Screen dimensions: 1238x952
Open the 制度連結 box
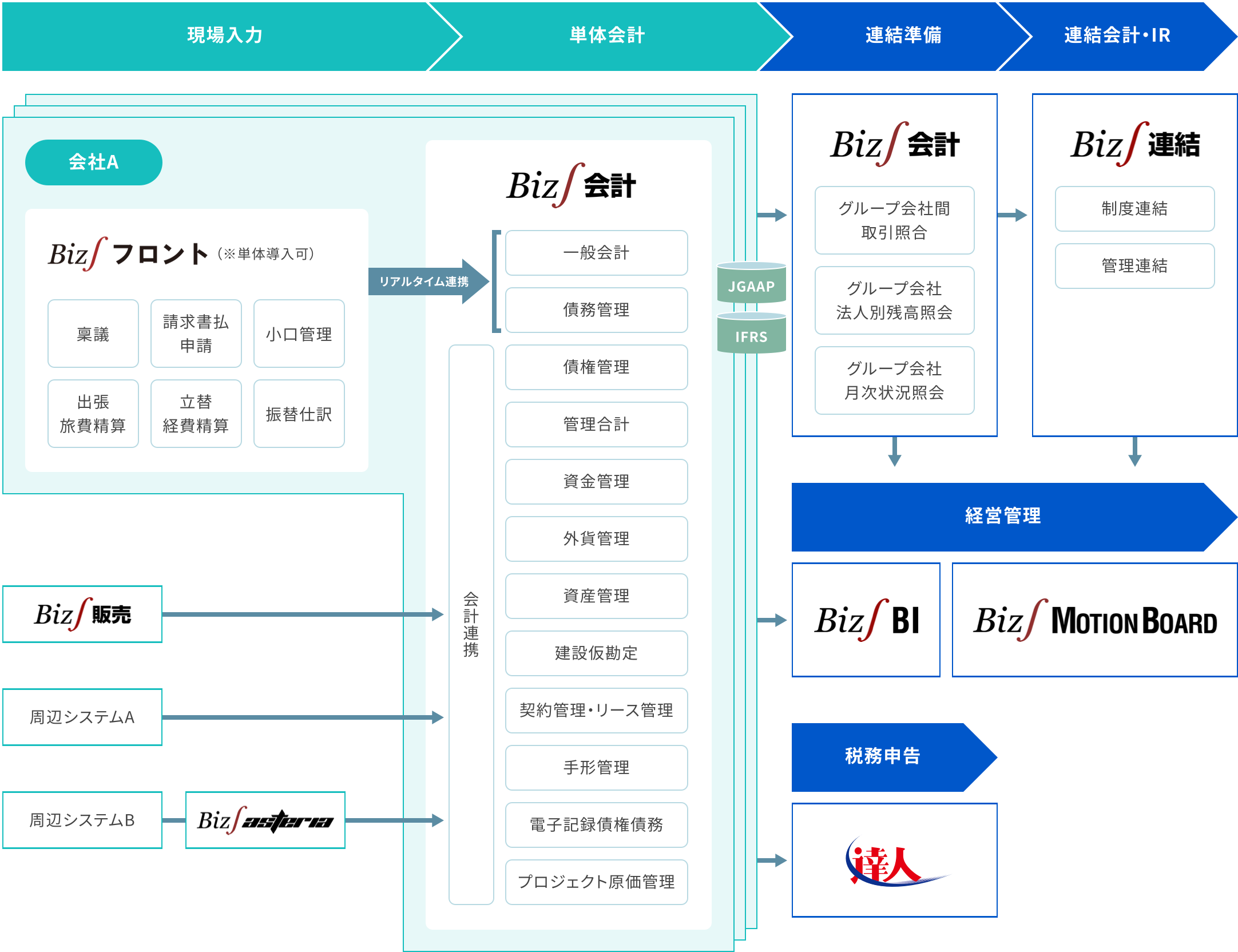pos(1135,209)
